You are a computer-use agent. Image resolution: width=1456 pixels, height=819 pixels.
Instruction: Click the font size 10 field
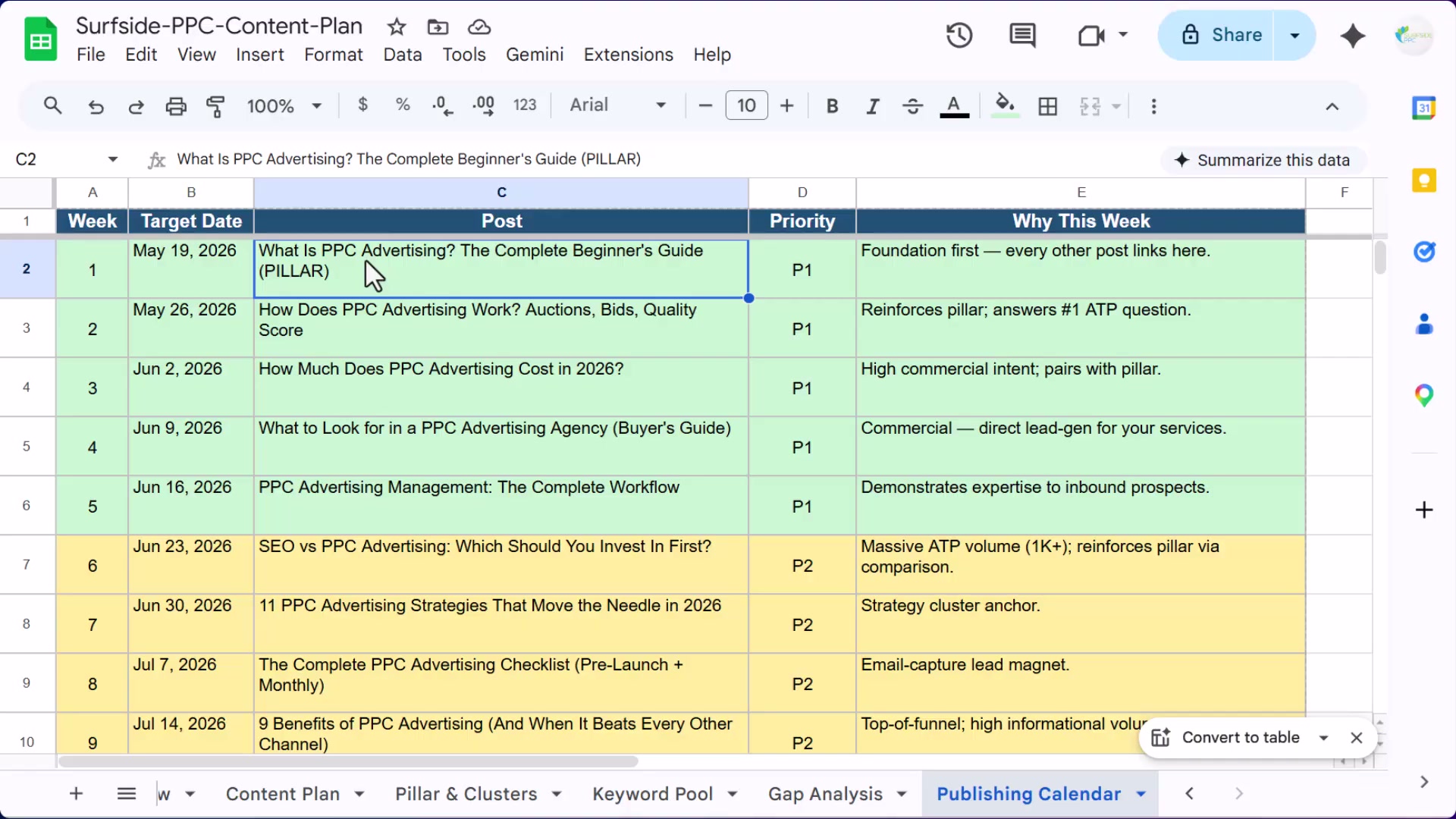(747, 105)
